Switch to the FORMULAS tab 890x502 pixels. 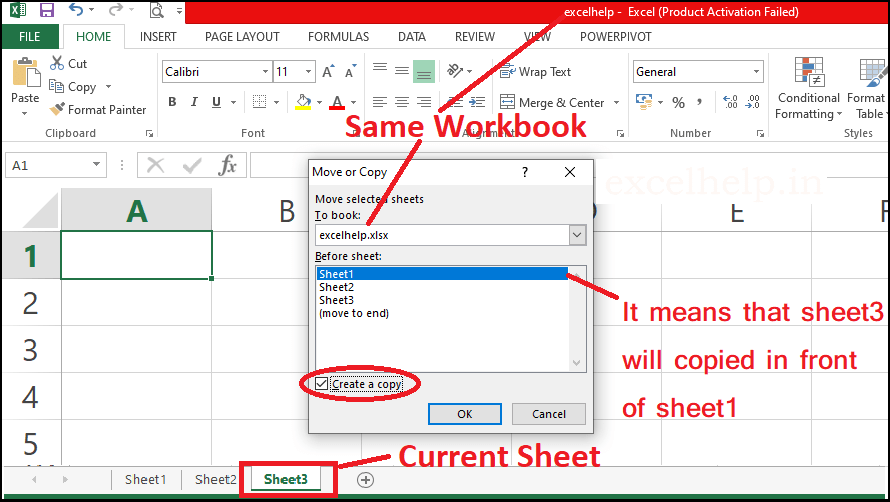(x=338, y=37)
